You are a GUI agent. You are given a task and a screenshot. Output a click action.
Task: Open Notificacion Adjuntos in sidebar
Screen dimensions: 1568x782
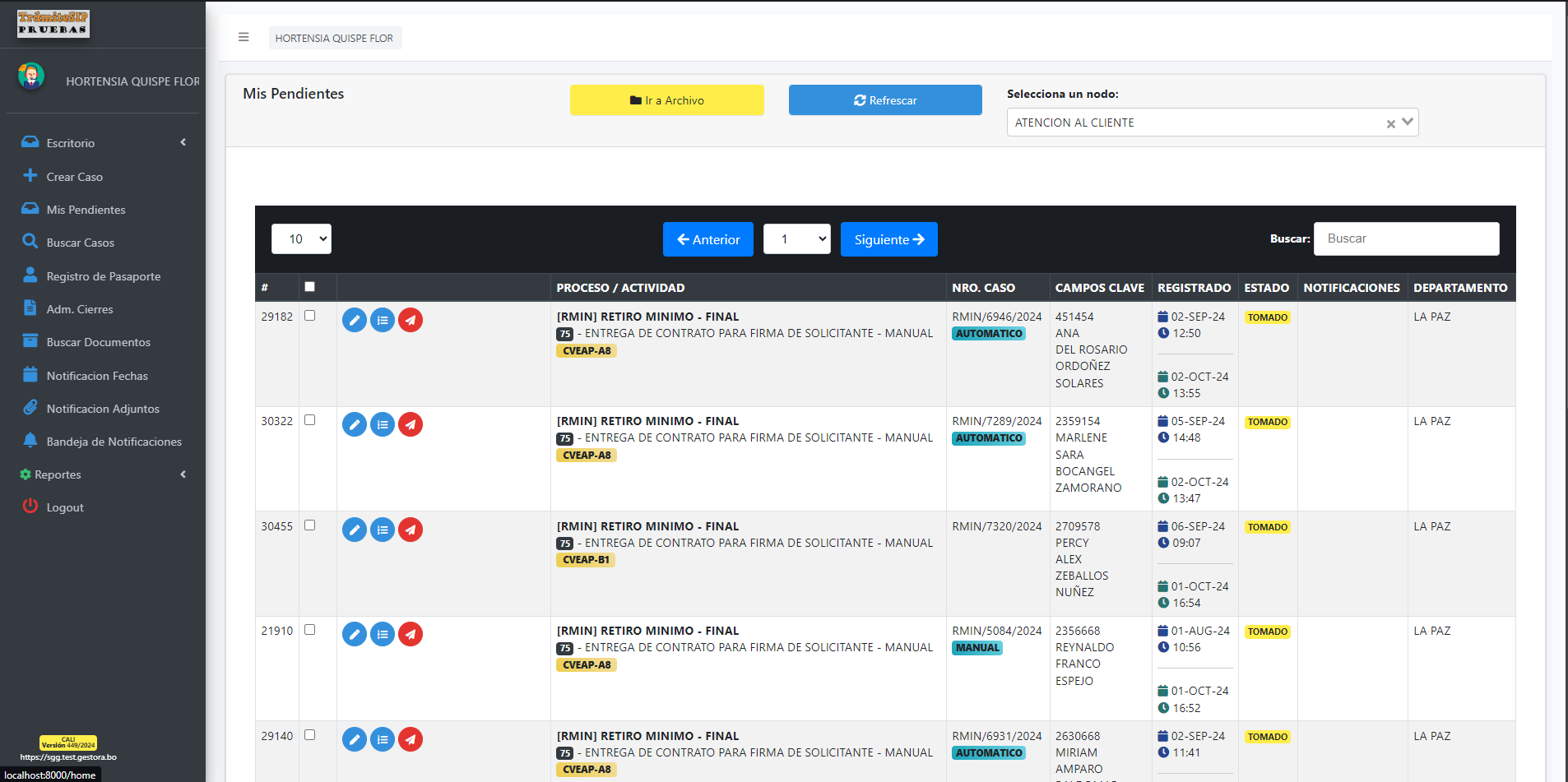point(103,408)
